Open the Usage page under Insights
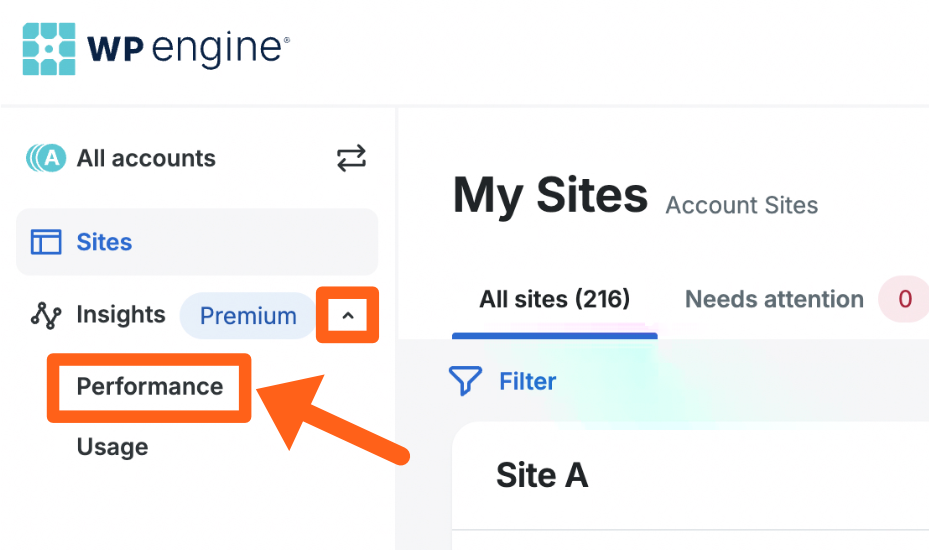The width and height of the screenshot is (929, 550). point(112,447)
